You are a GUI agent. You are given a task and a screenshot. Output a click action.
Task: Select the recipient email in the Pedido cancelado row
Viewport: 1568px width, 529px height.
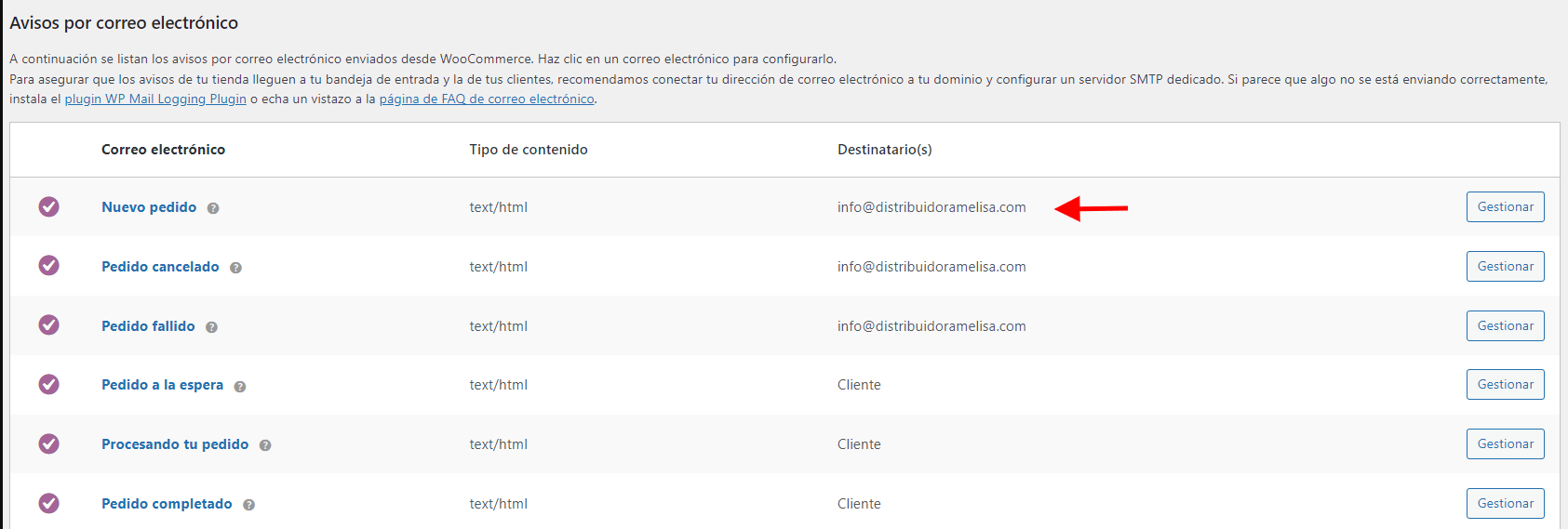tap(931, 267)
